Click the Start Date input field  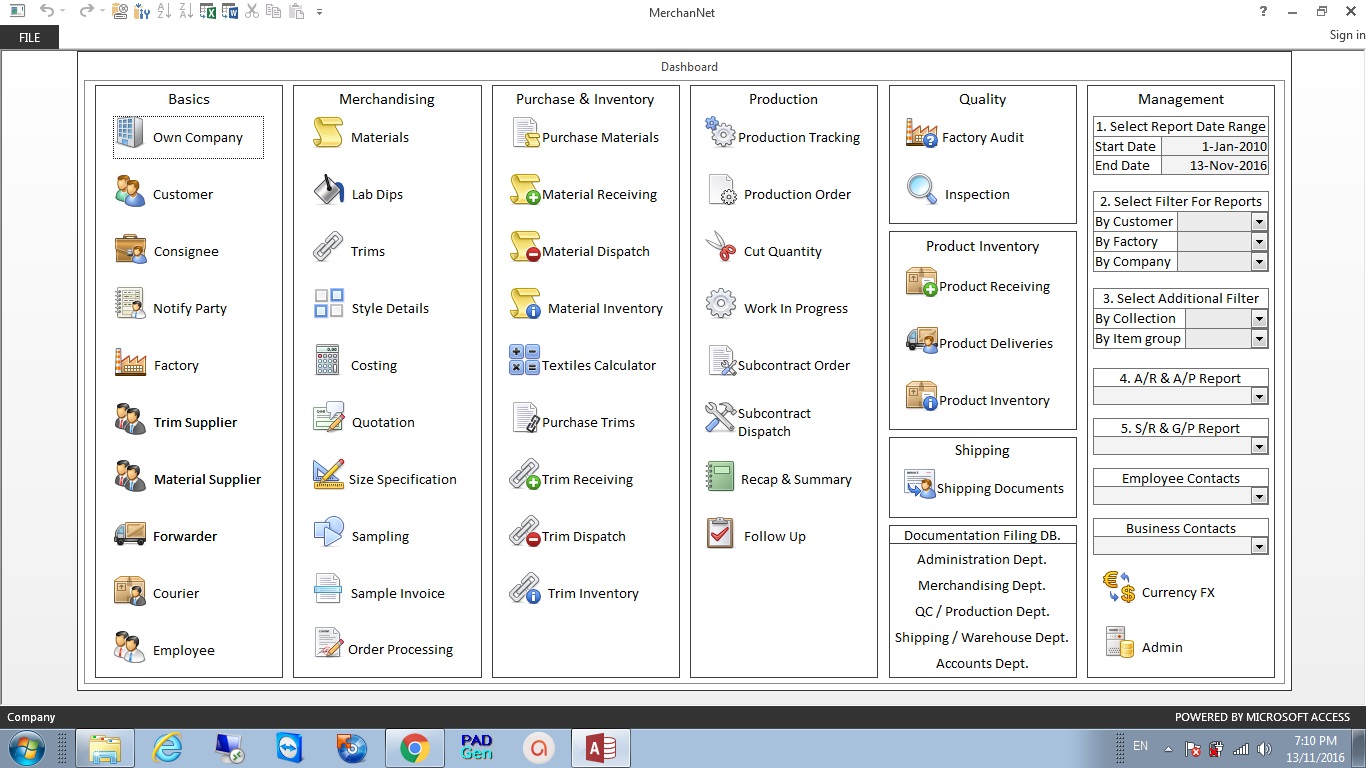click(x=1214, y=146)
